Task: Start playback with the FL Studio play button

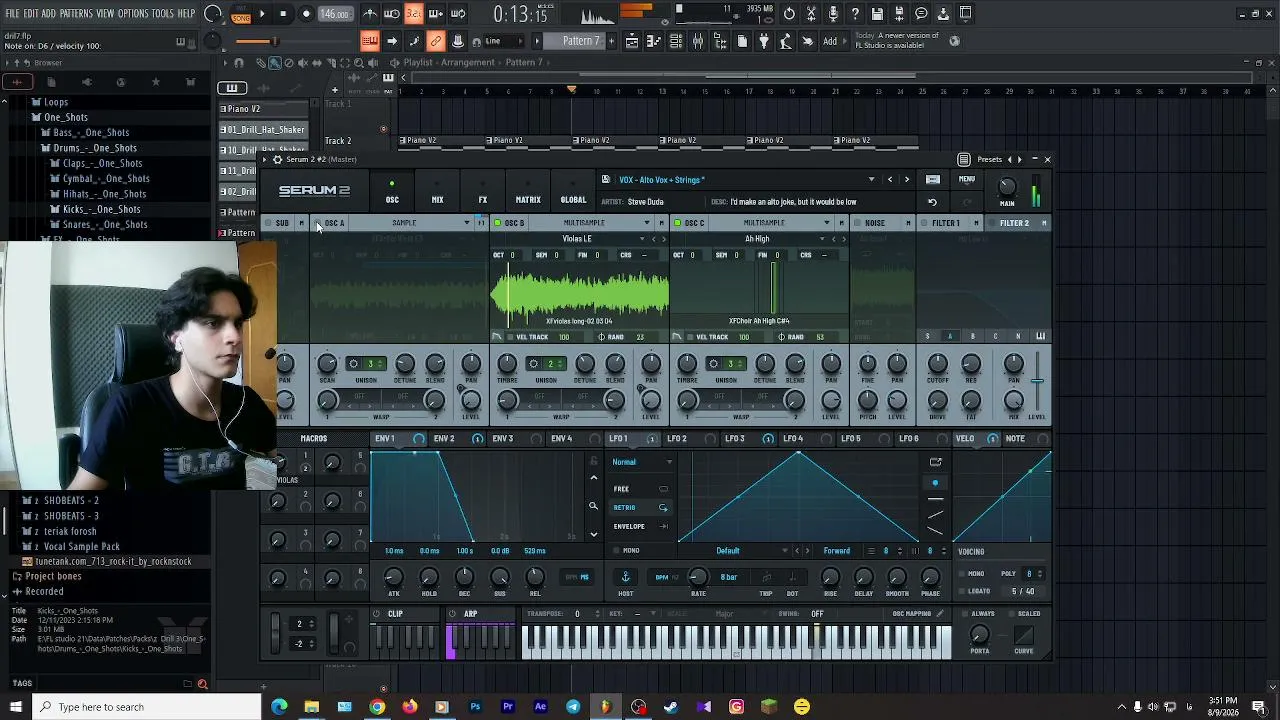Action: pyautogui.click(x=262, y=14)
